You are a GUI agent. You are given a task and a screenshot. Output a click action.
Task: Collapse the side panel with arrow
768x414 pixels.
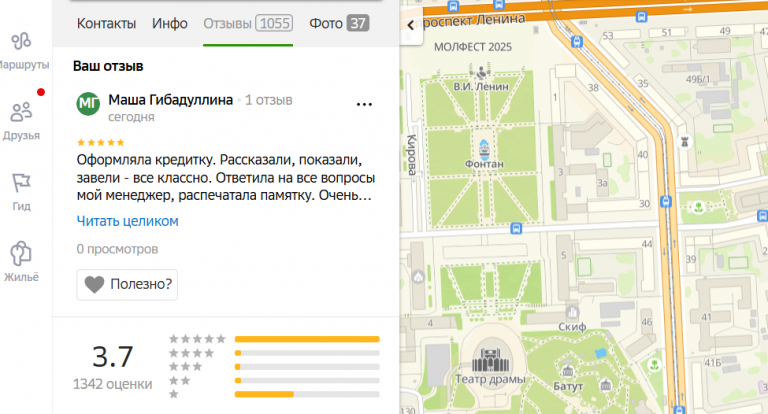[410, 25]
